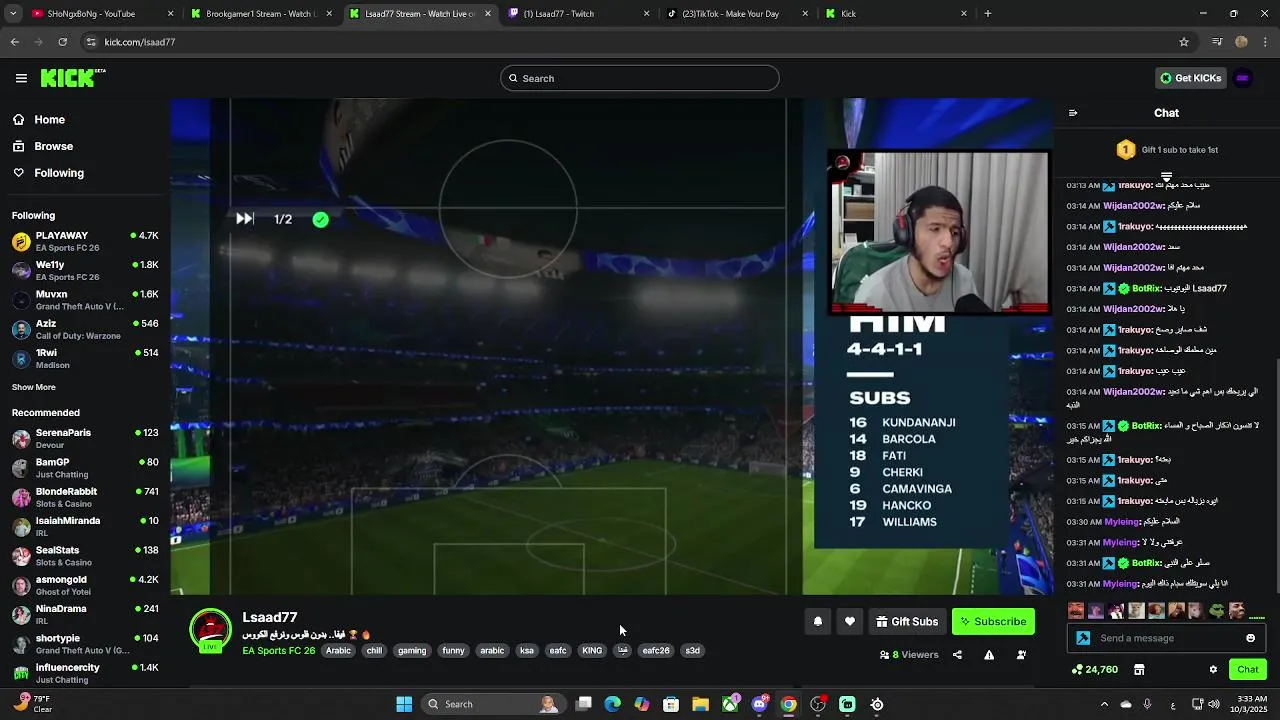Bookmark this page with star icon

coord(1184,42)
